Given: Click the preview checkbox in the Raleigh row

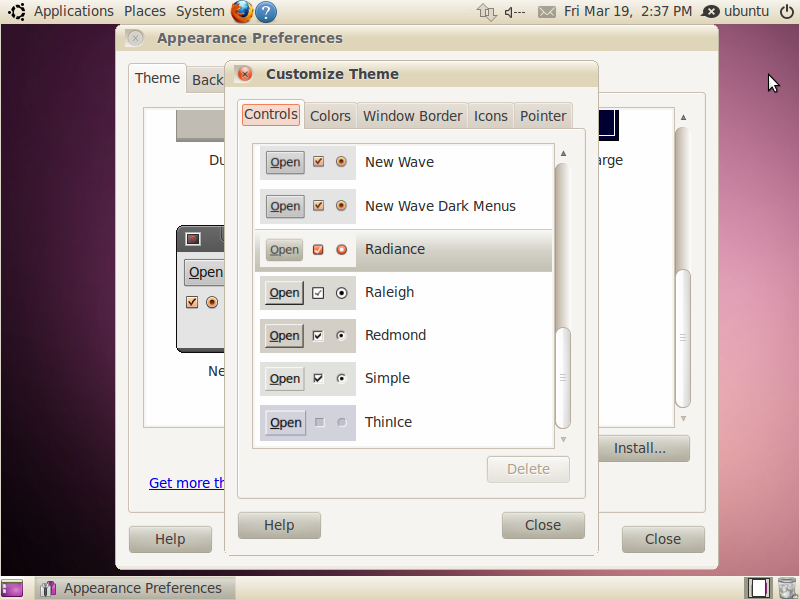Looking at the screenshot, I should (318, 293).
